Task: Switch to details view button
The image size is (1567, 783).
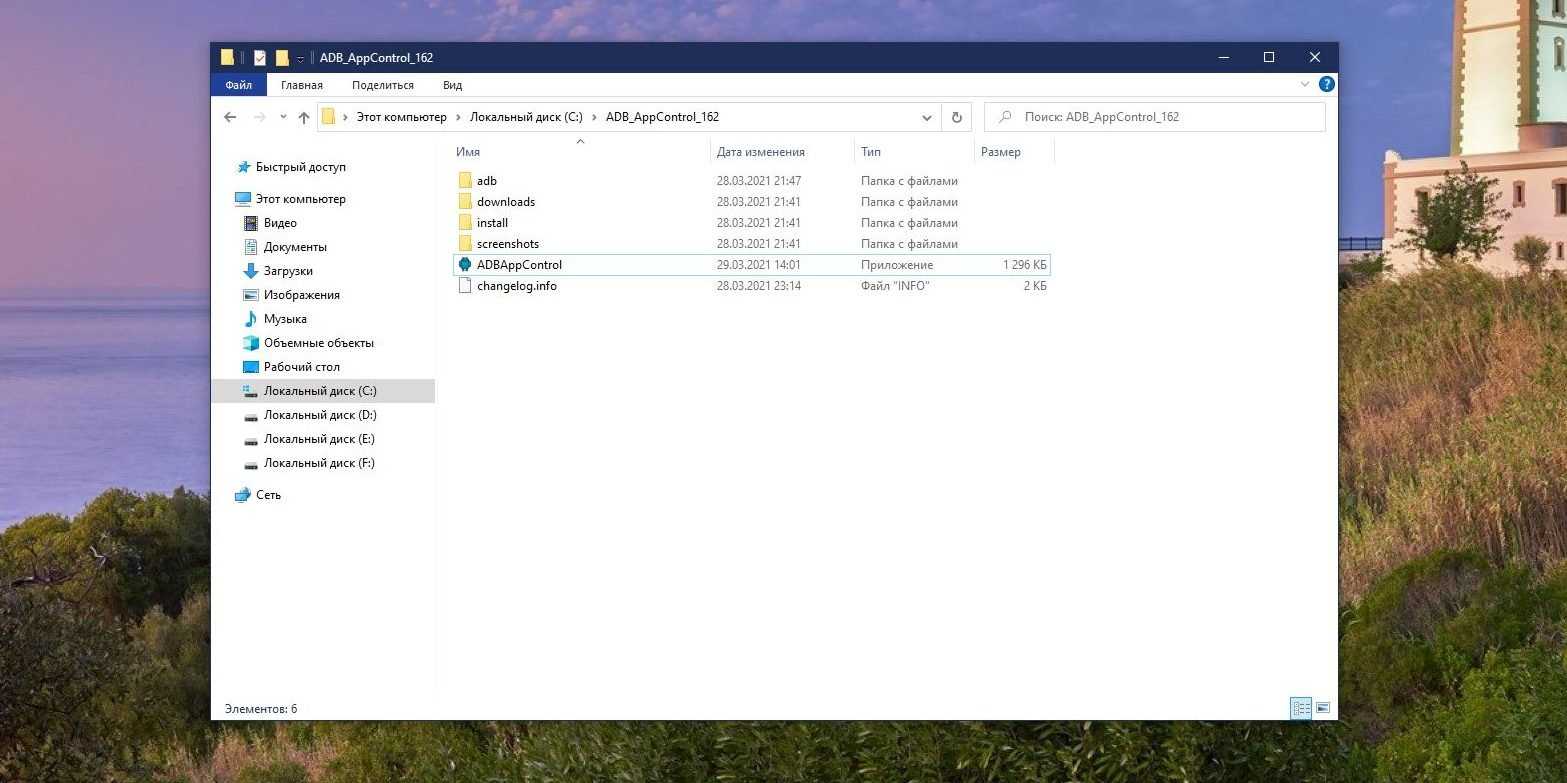Action: (x=1300, y=708)
